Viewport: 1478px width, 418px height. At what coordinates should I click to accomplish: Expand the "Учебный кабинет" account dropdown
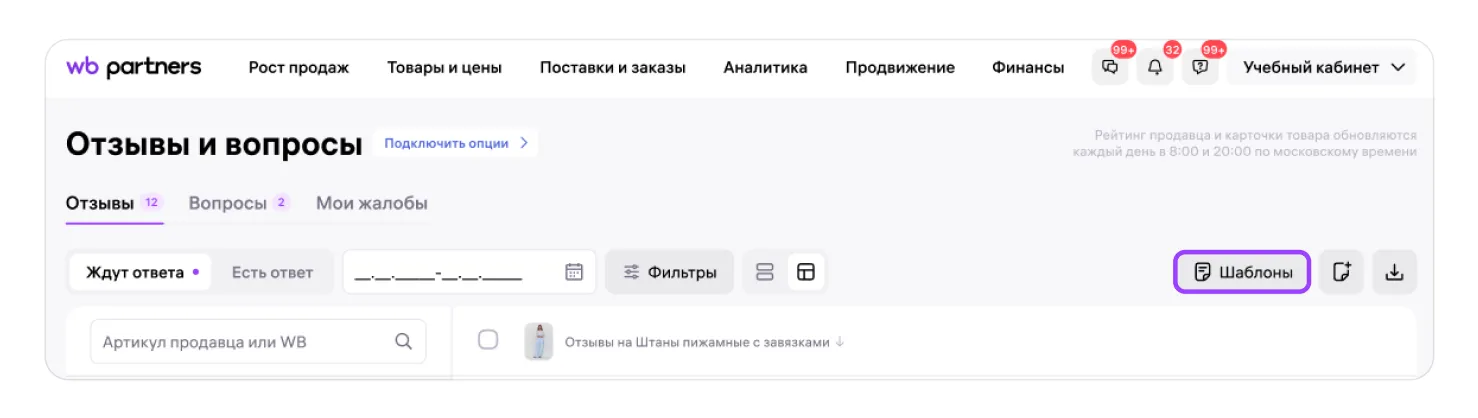click(1323, 68)
